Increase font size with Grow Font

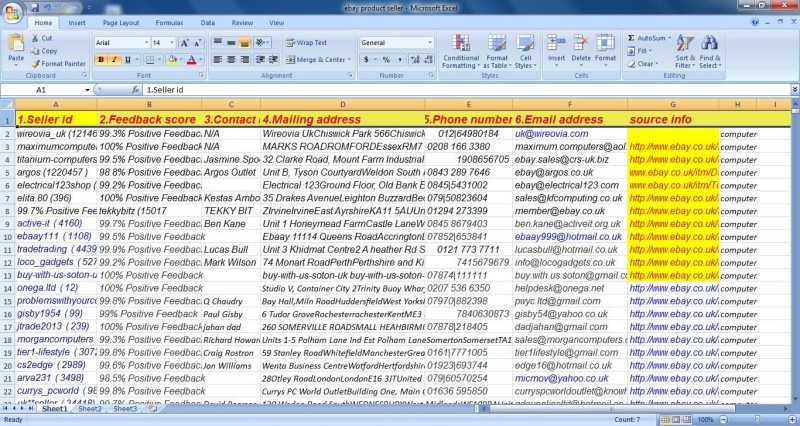184,43
